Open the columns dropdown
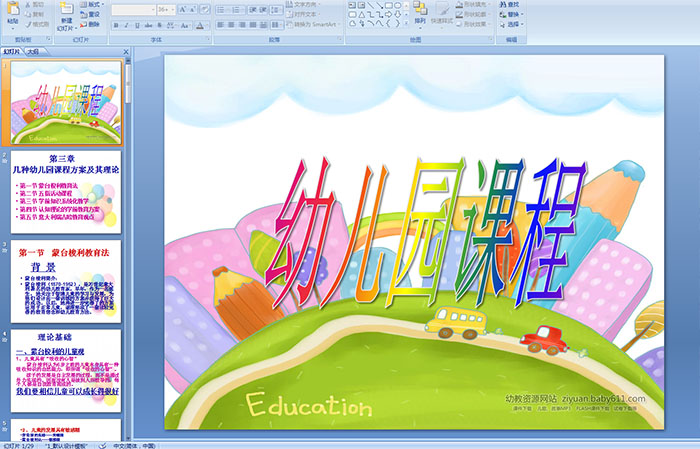700x449 pixels. click(x=276, y=25)
